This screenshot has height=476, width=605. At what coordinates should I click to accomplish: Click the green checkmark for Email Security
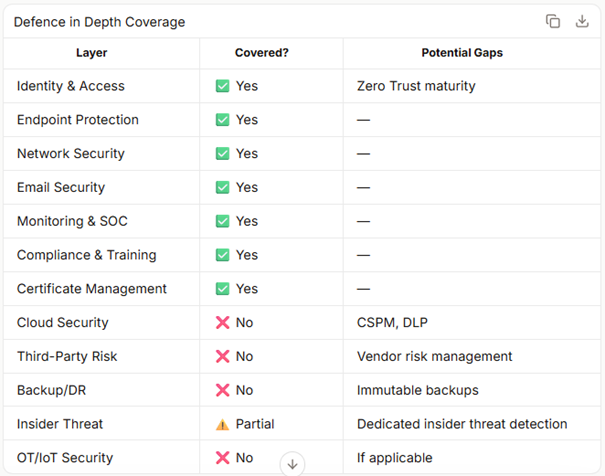point(222,187)
